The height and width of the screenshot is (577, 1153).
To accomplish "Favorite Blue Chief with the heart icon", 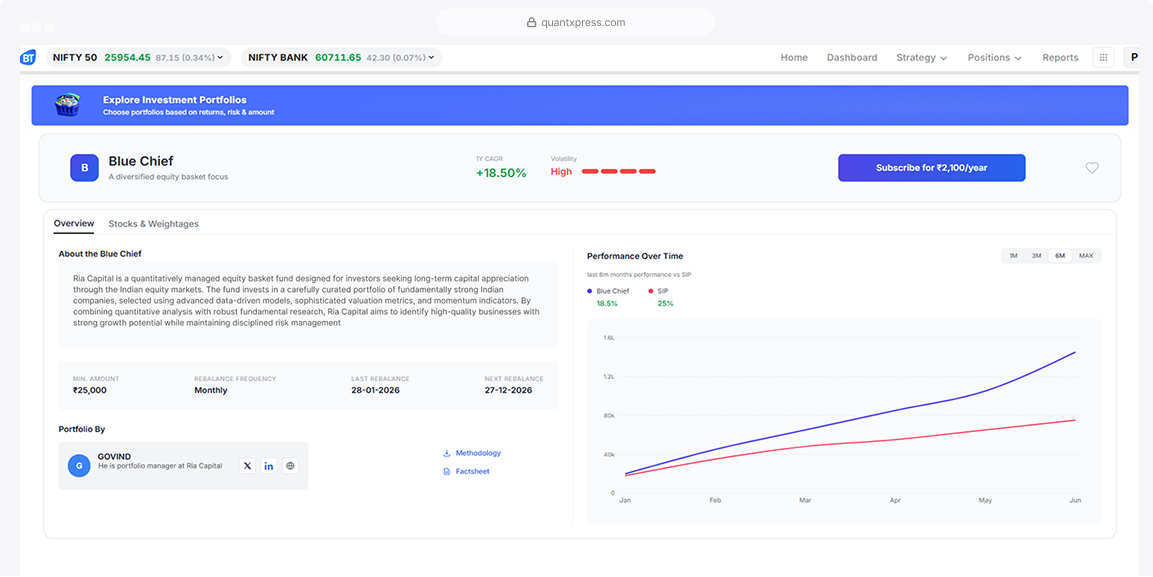I will pos(1092,168).
